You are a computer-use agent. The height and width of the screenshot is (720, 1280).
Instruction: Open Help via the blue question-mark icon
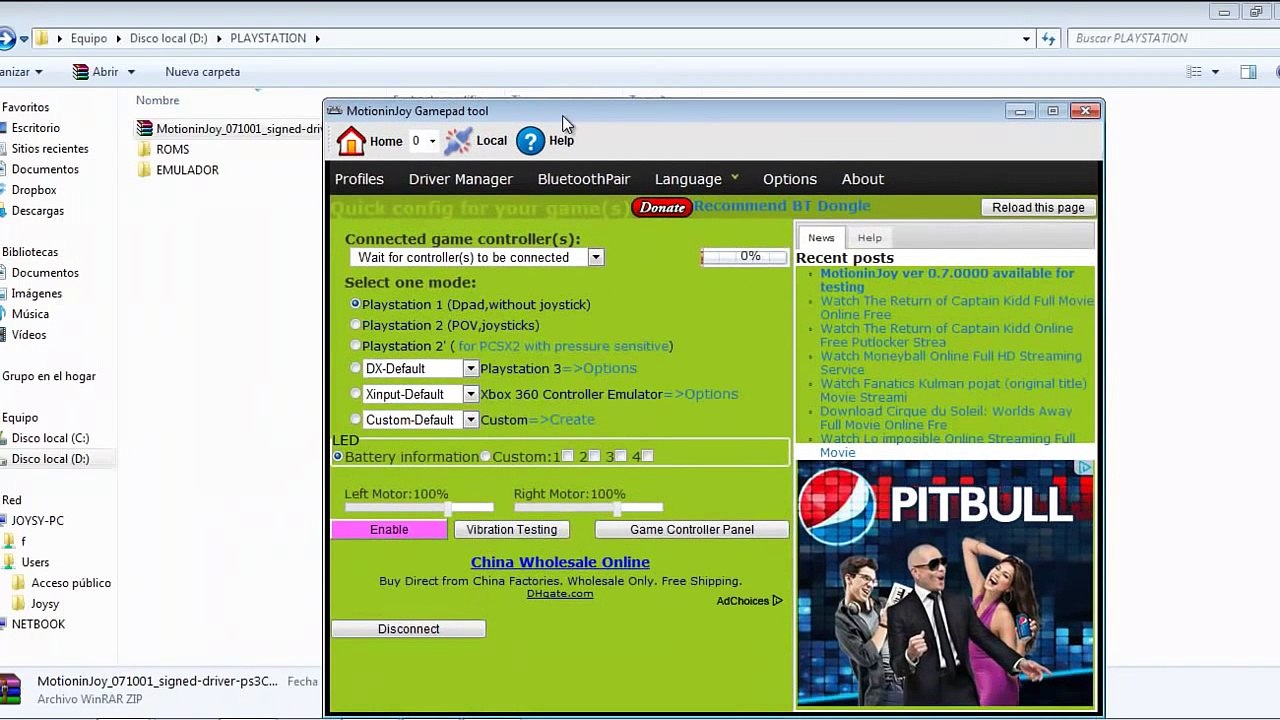530,141
